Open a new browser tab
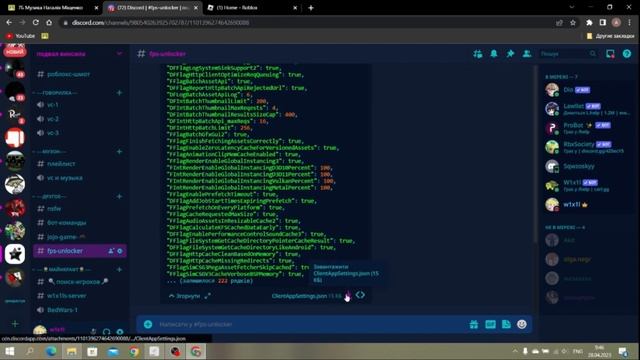The image size is (640, 360). pos(311,7)
